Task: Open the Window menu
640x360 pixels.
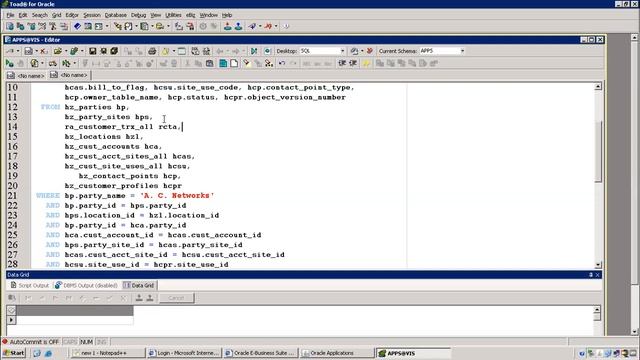Action: point(209,15)
